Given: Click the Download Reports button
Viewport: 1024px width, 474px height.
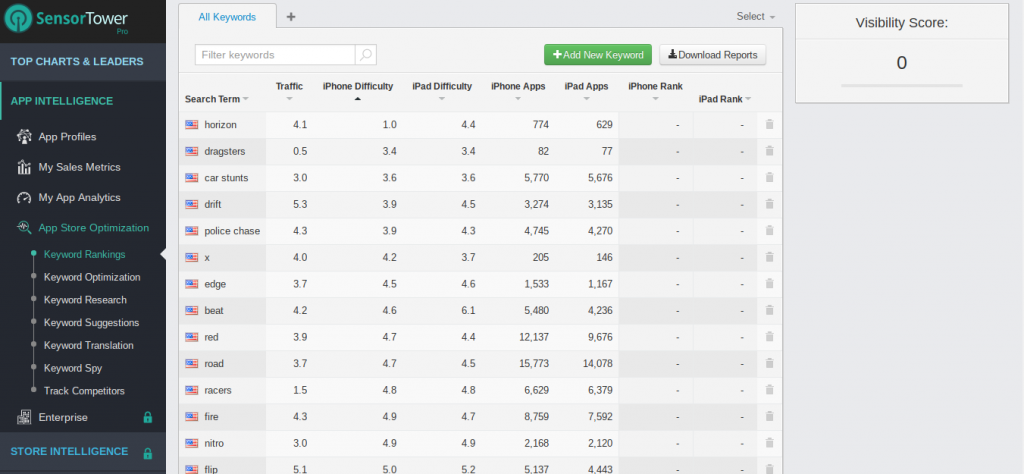Looking at the screenshot, I should (713, 55).
